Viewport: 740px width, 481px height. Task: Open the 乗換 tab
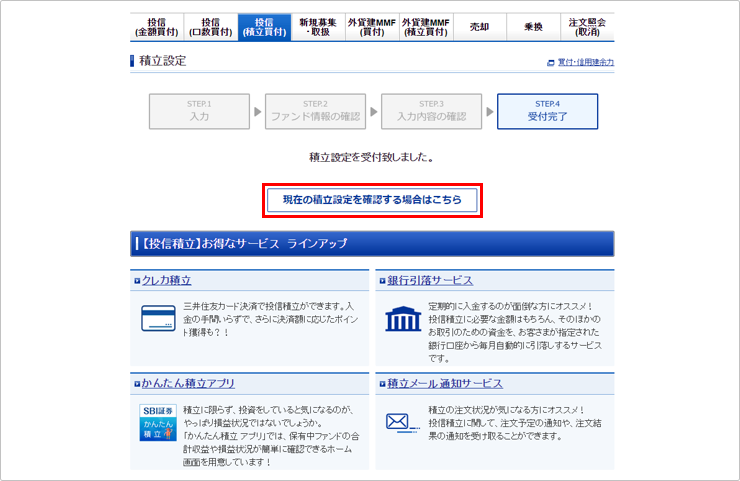[534, 27]
